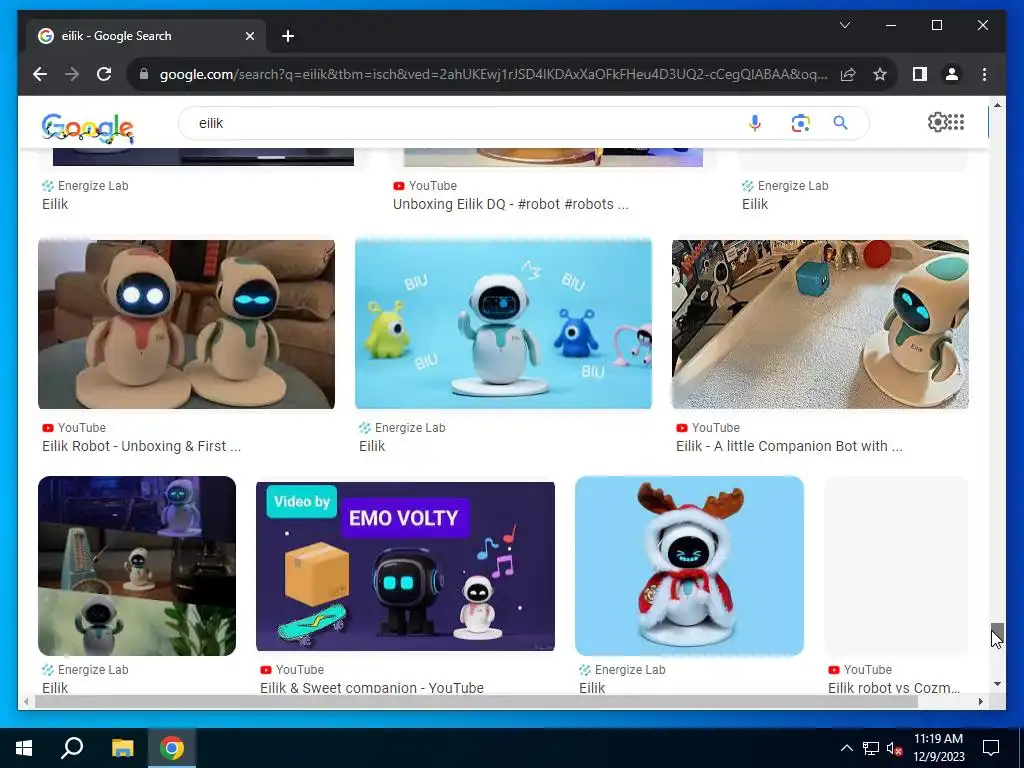The image size is (1024, 768).
Task: Open the reindeer costume Eilik image
Action: [689, 566]
